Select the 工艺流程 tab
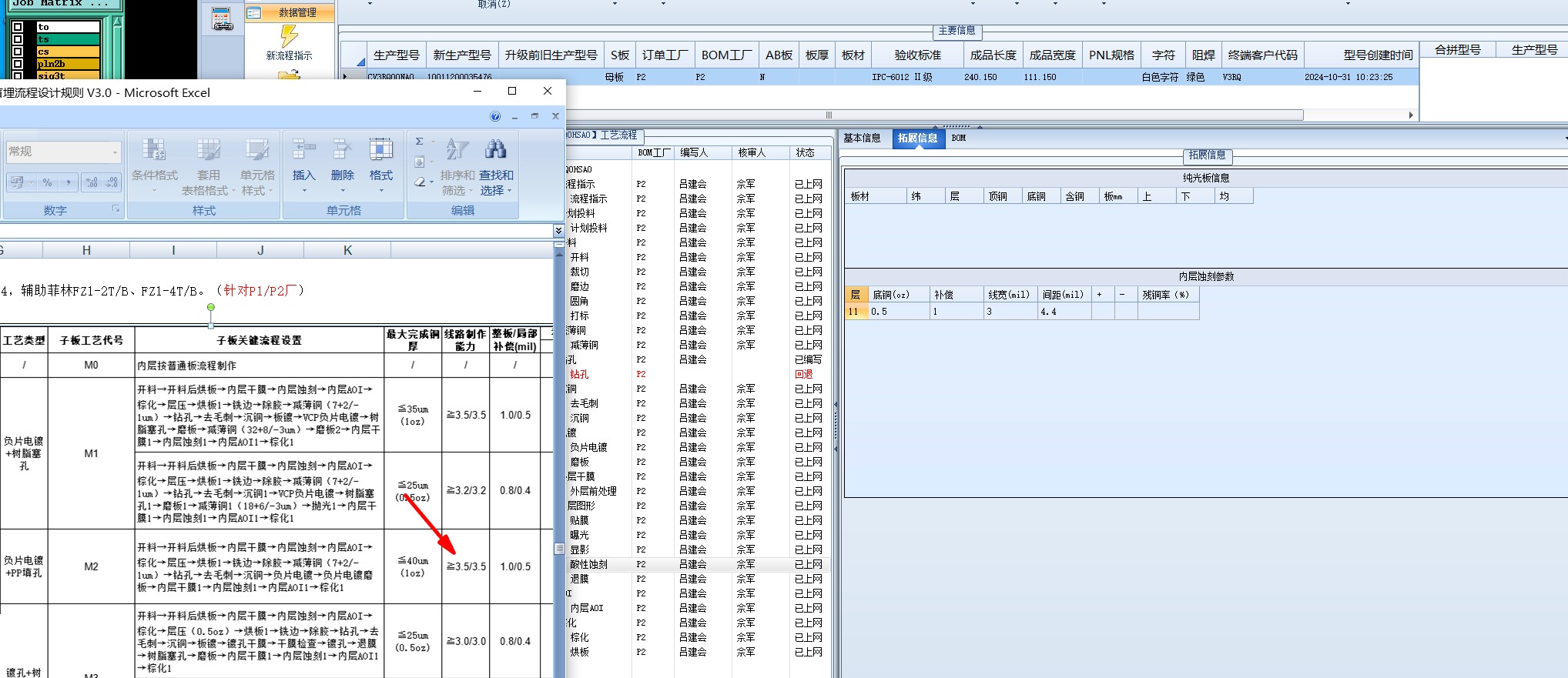This screenshot has height=678, width=1568. [618, 135]
